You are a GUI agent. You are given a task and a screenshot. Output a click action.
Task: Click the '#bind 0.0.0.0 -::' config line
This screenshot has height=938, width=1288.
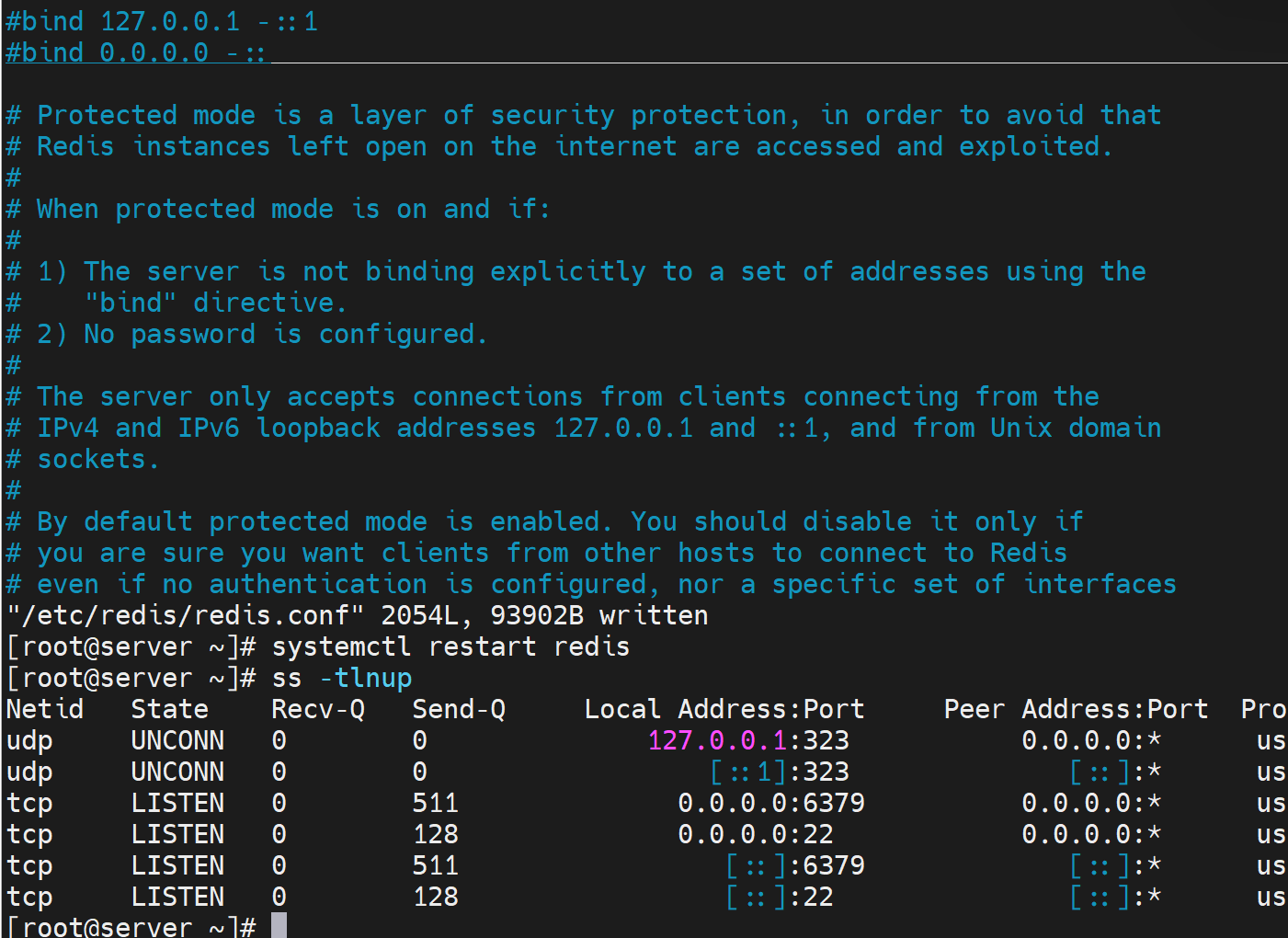(136, 52)
